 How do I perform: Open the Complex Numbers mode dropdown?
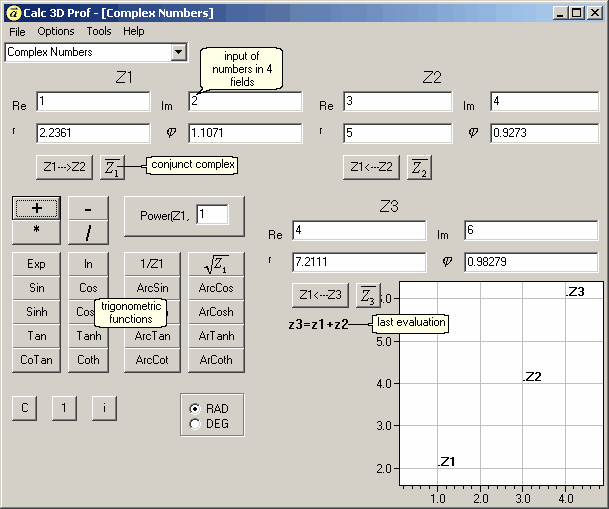click(x=179, y=52)
